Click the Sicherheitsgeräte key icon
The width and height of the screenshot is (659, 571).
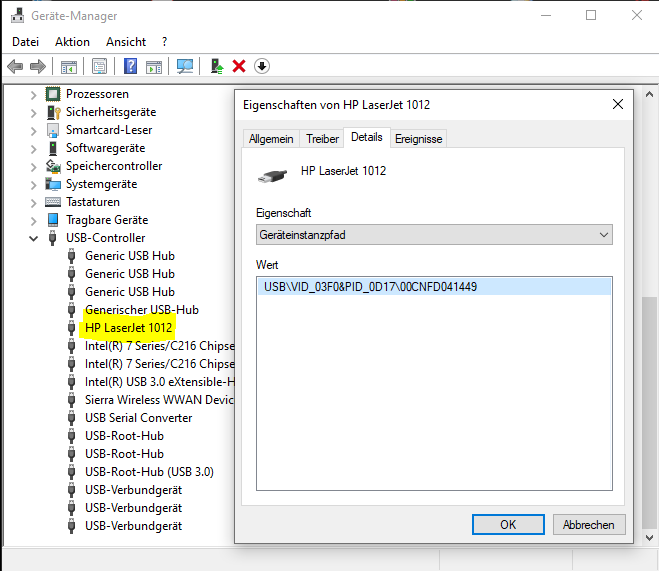[x=53, y=112]
